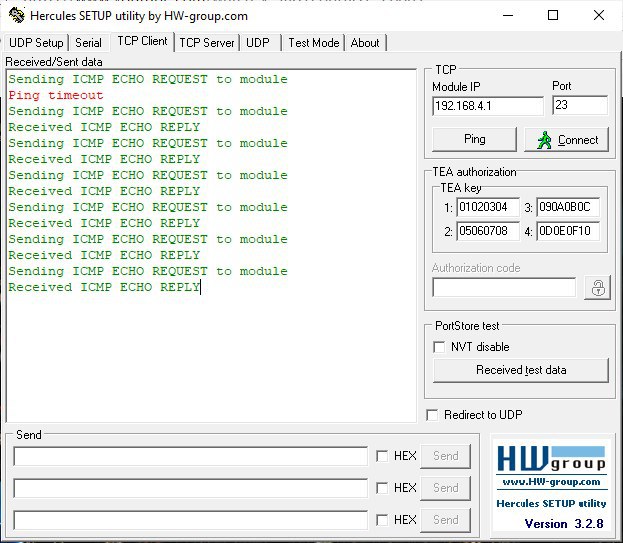Switch to the TCP Server tab
The width and height of the screenshot is (623, 543).
coord(206,43)
